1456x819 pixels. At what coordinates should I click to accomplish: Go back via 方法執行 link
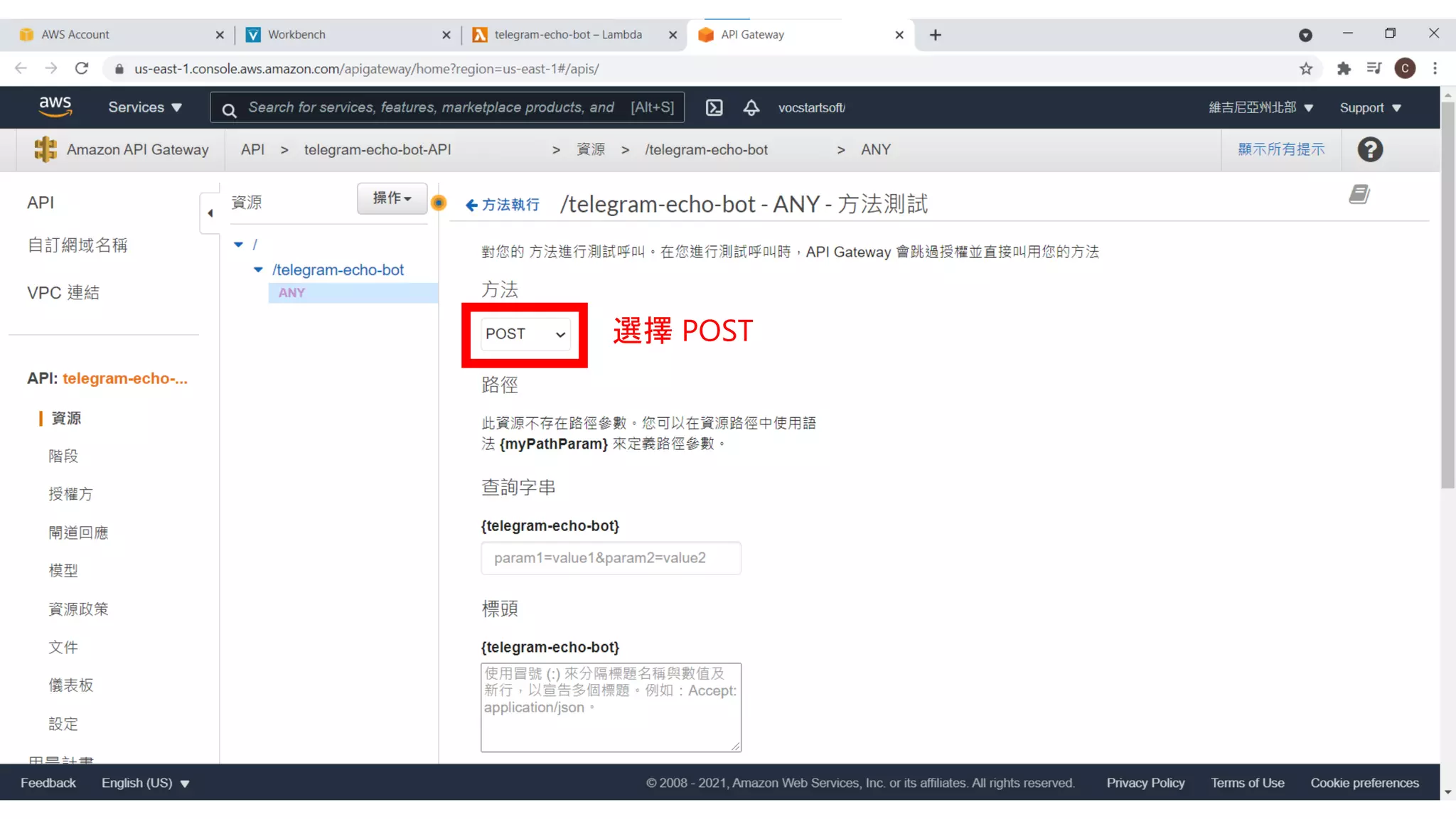coord(503,205)
